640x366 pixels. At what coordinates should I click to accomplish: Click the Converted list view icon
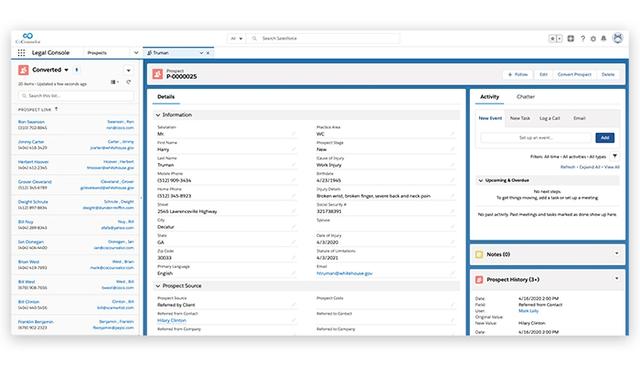pos(23,70)
